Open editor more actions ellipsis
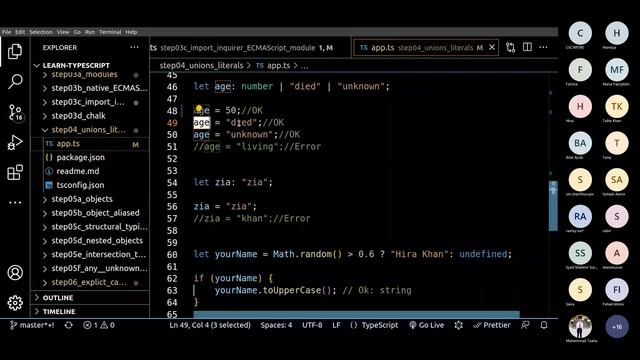 [x=543, y=47]
